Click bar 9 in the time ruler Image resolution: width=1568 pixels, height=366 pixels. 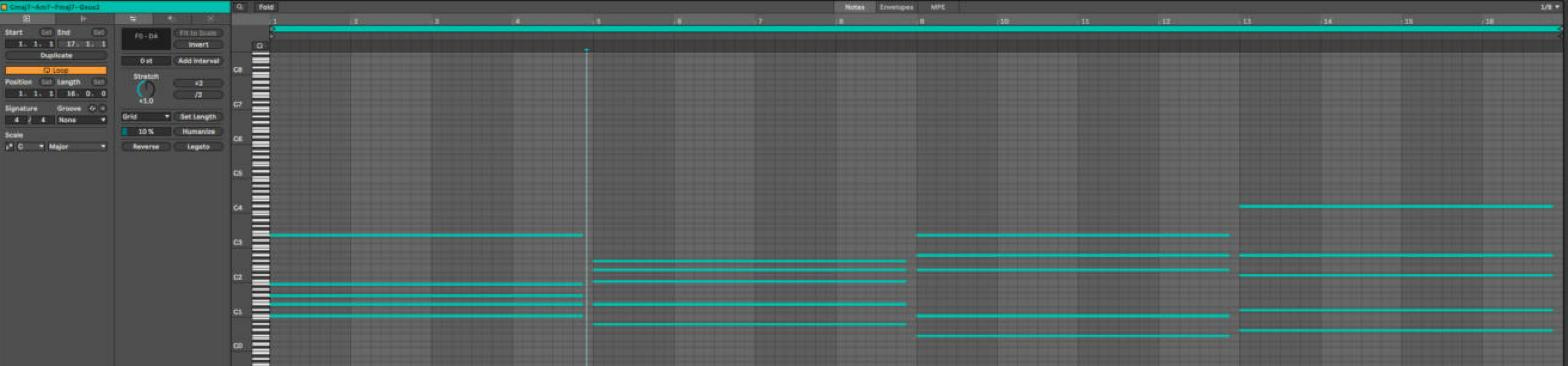click(921, 21)
